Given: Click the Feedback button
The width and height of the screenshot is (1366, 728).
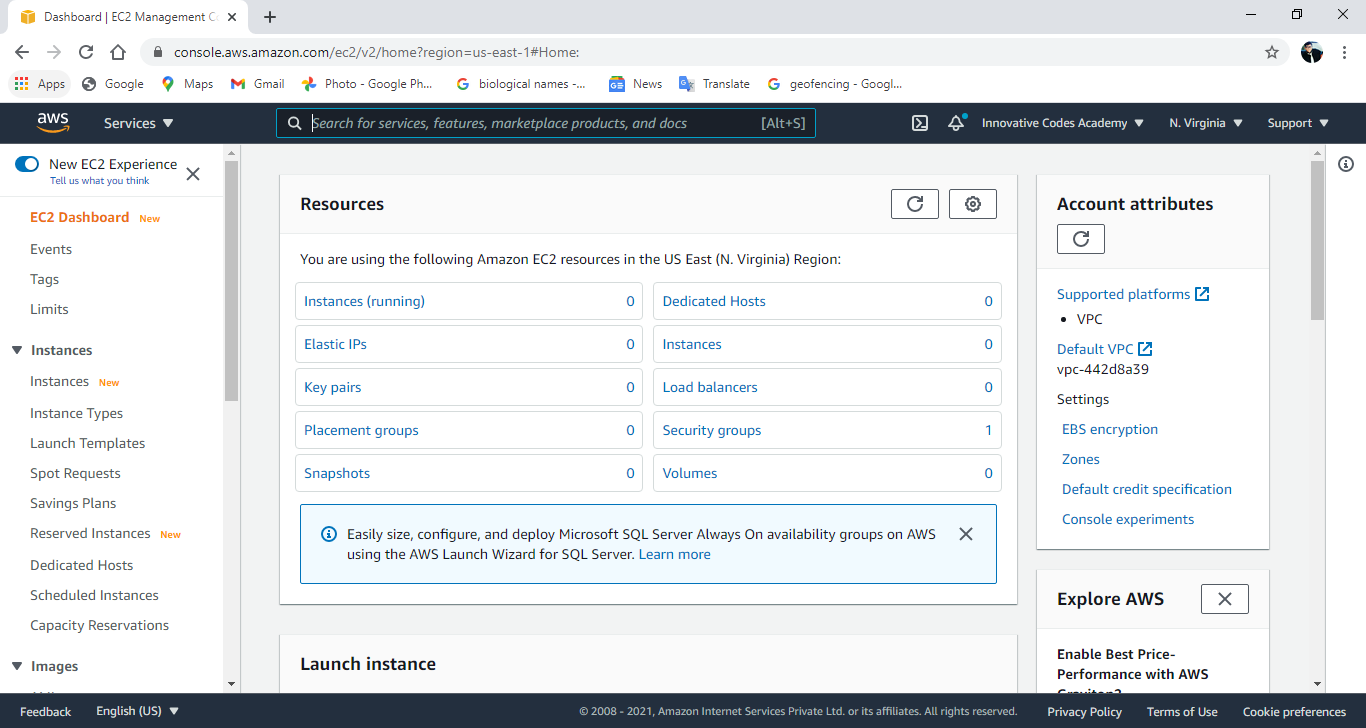Looking at the screenshot, I should coord(45,710).
